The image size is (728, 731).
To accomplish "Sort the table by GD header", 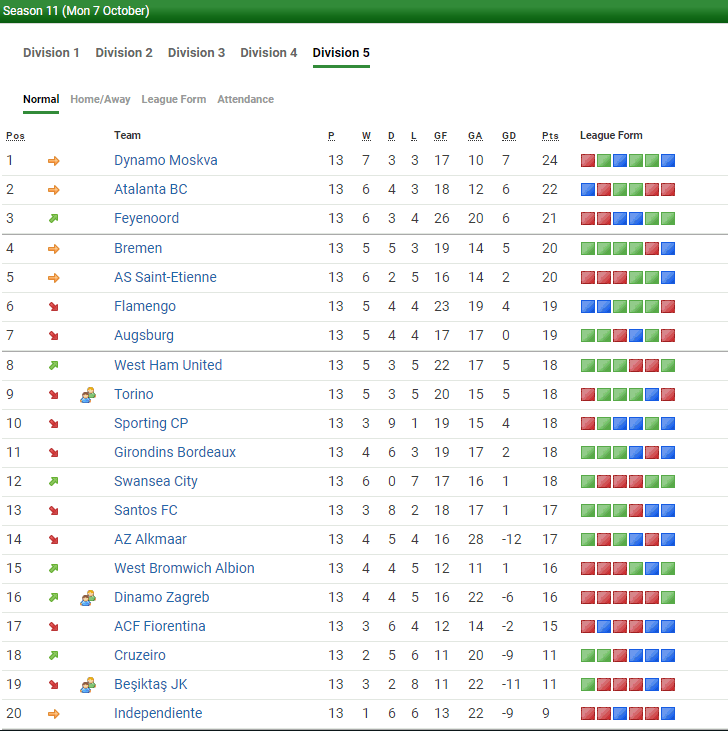I will pyautogui.click(x=509, y=136).
